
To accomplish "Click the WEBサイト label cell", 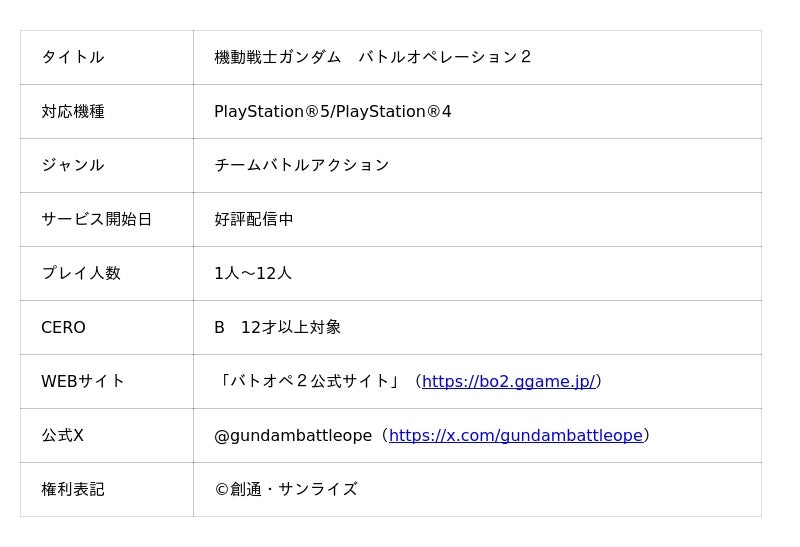I will tap(83, 381).
